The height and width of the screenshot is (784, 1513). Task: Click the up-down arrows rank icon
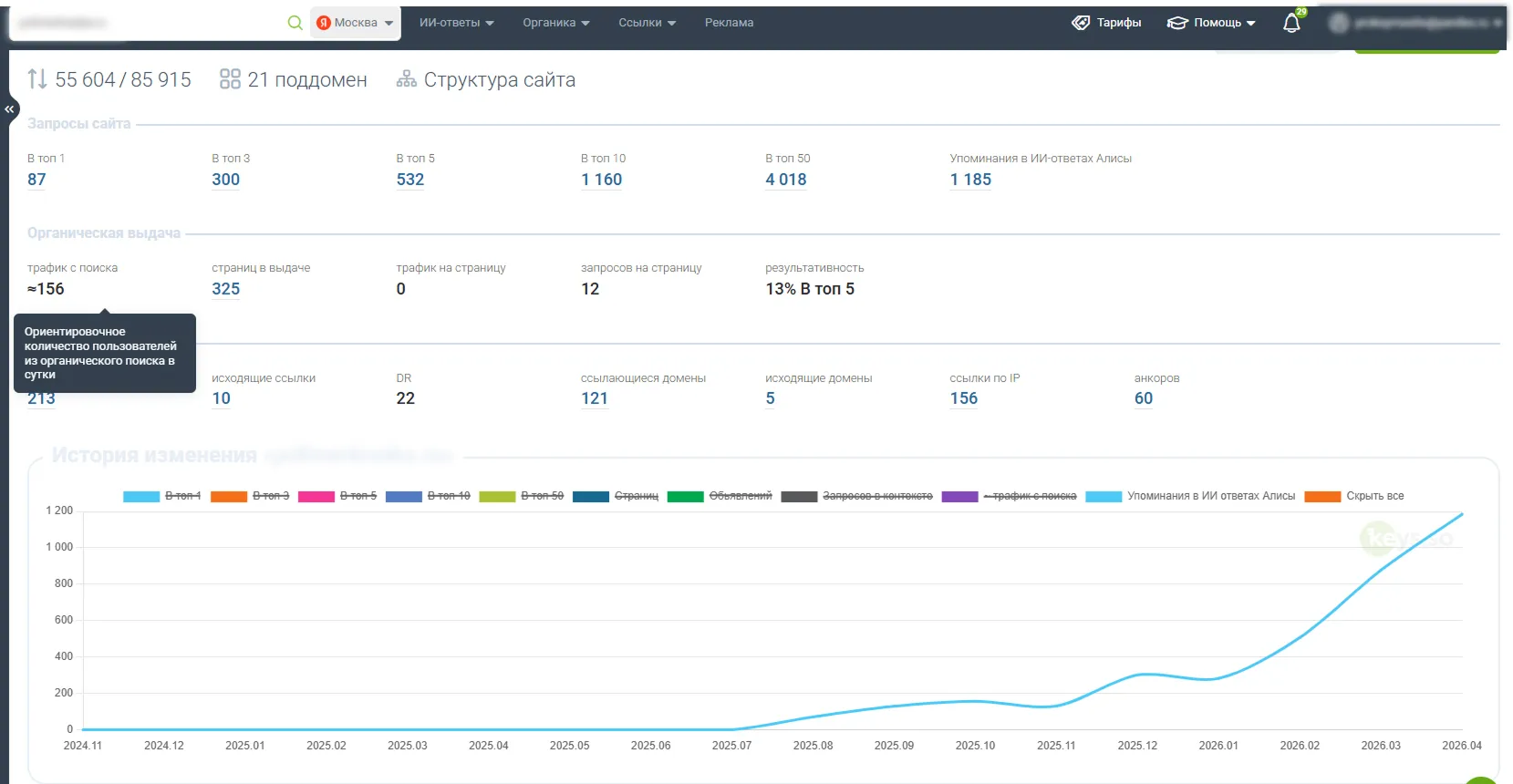[37, 79]
